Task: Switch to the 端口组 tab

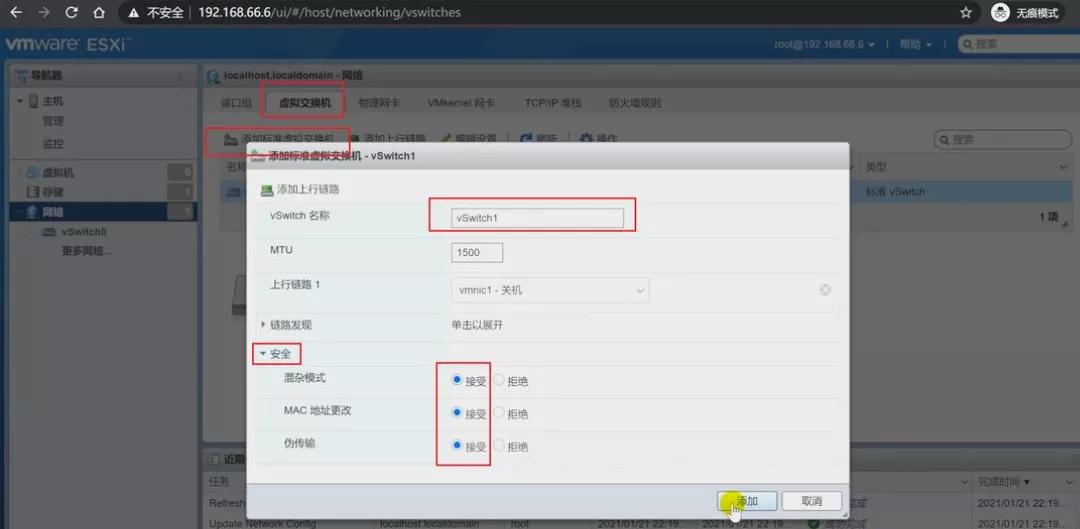Action: 236,103
